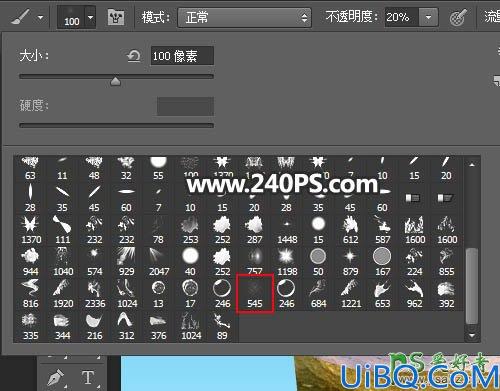500x391 pixels.
Task: Pick the 879 star brush preset
Action: click(350, 262)
